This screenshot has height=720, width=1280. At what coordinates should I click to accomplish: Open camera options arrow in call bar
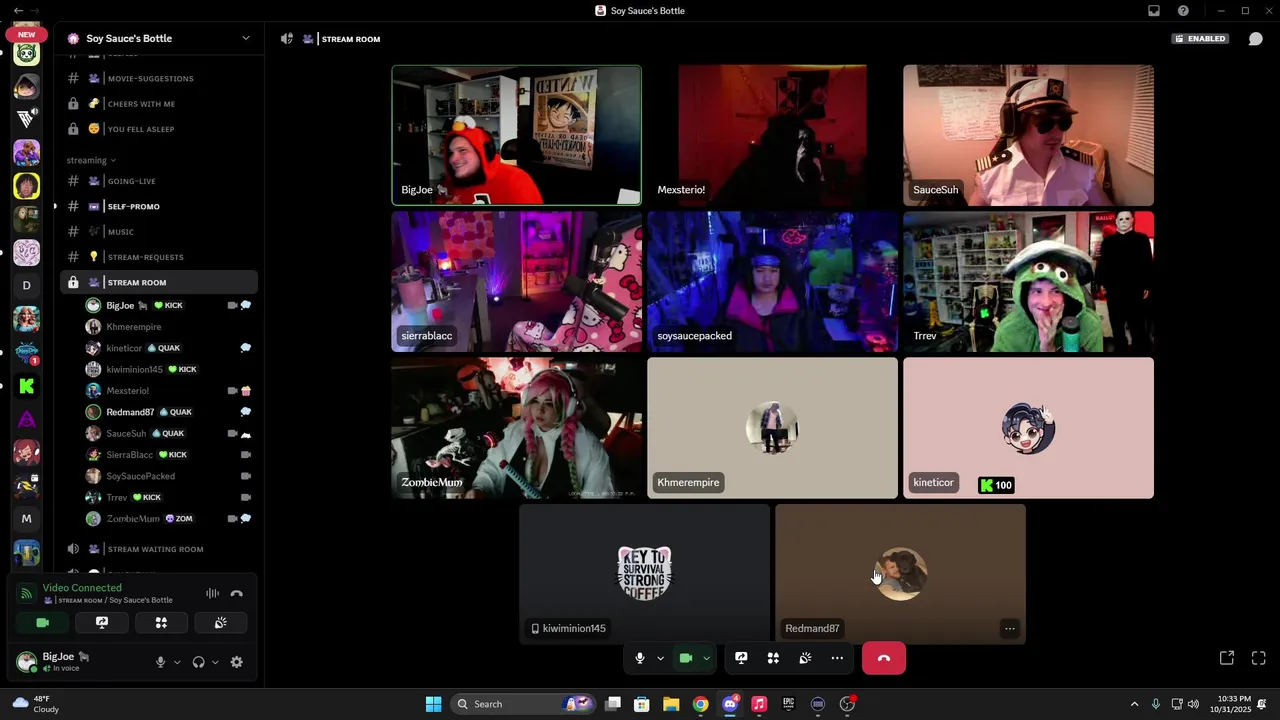click(706, 658)
